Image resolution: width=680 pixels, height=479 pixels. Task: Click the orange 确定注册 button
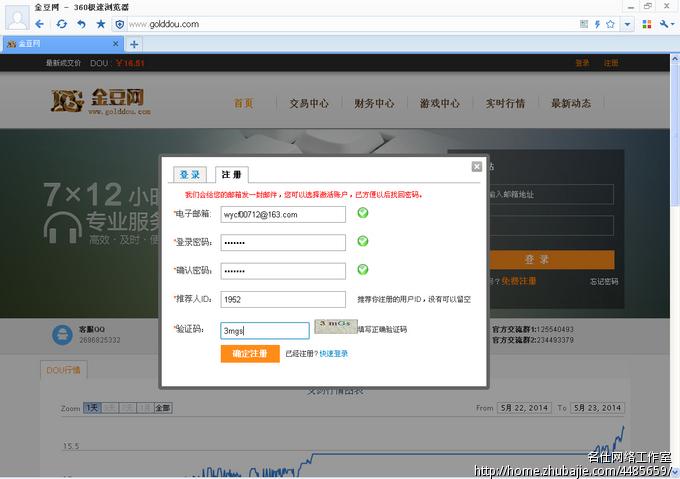pyautogui.click(x=250, y=354)
